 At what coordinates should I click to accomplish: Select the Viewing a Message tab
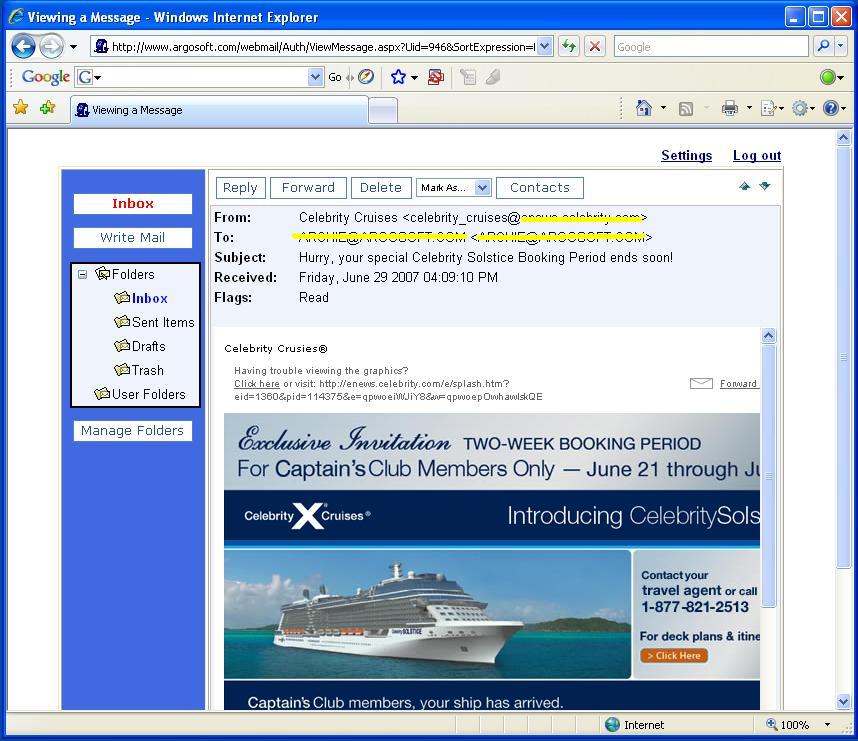(219, 110)
